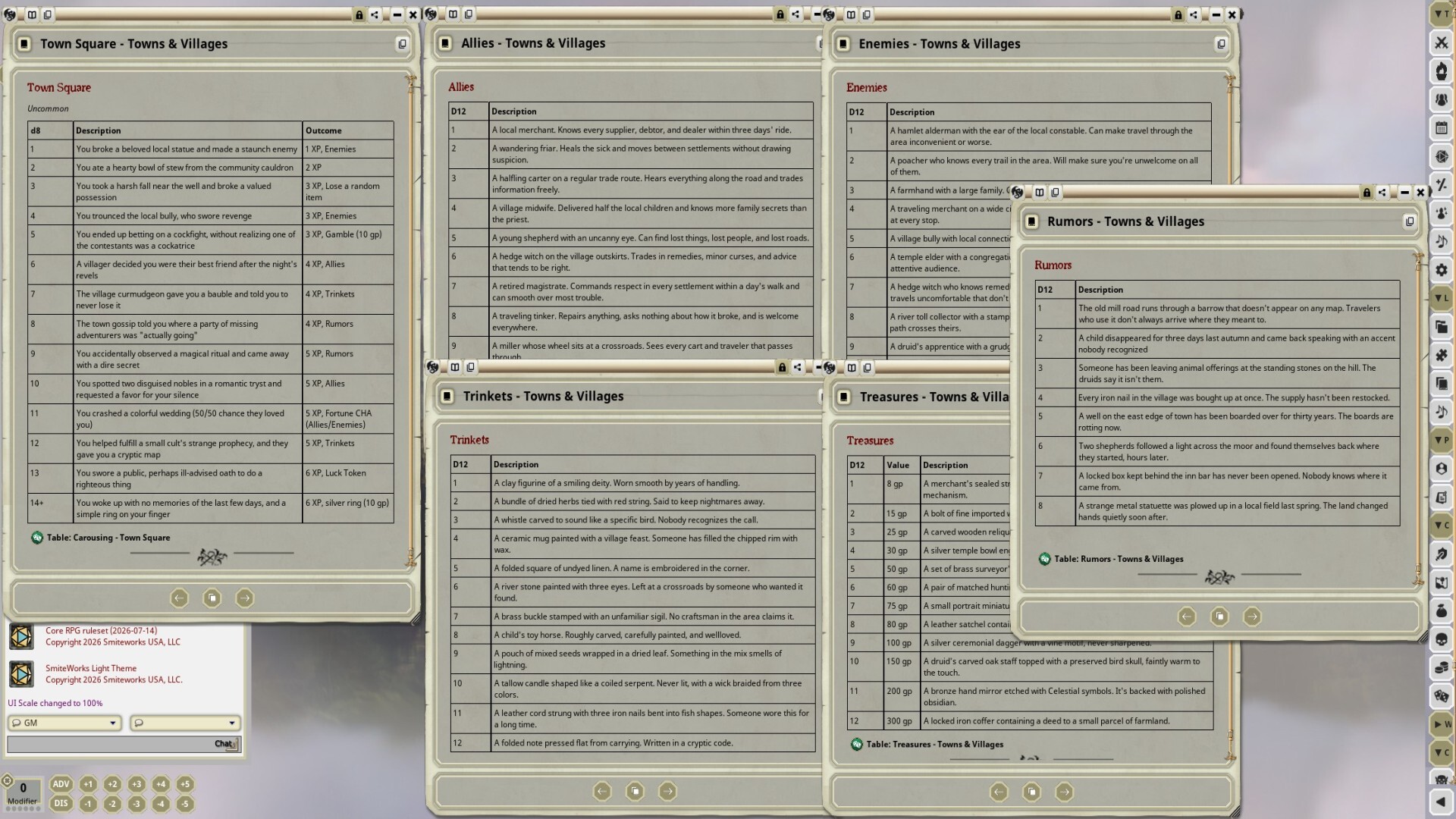Open the Maps sidebar icon

pos(1442,582)
